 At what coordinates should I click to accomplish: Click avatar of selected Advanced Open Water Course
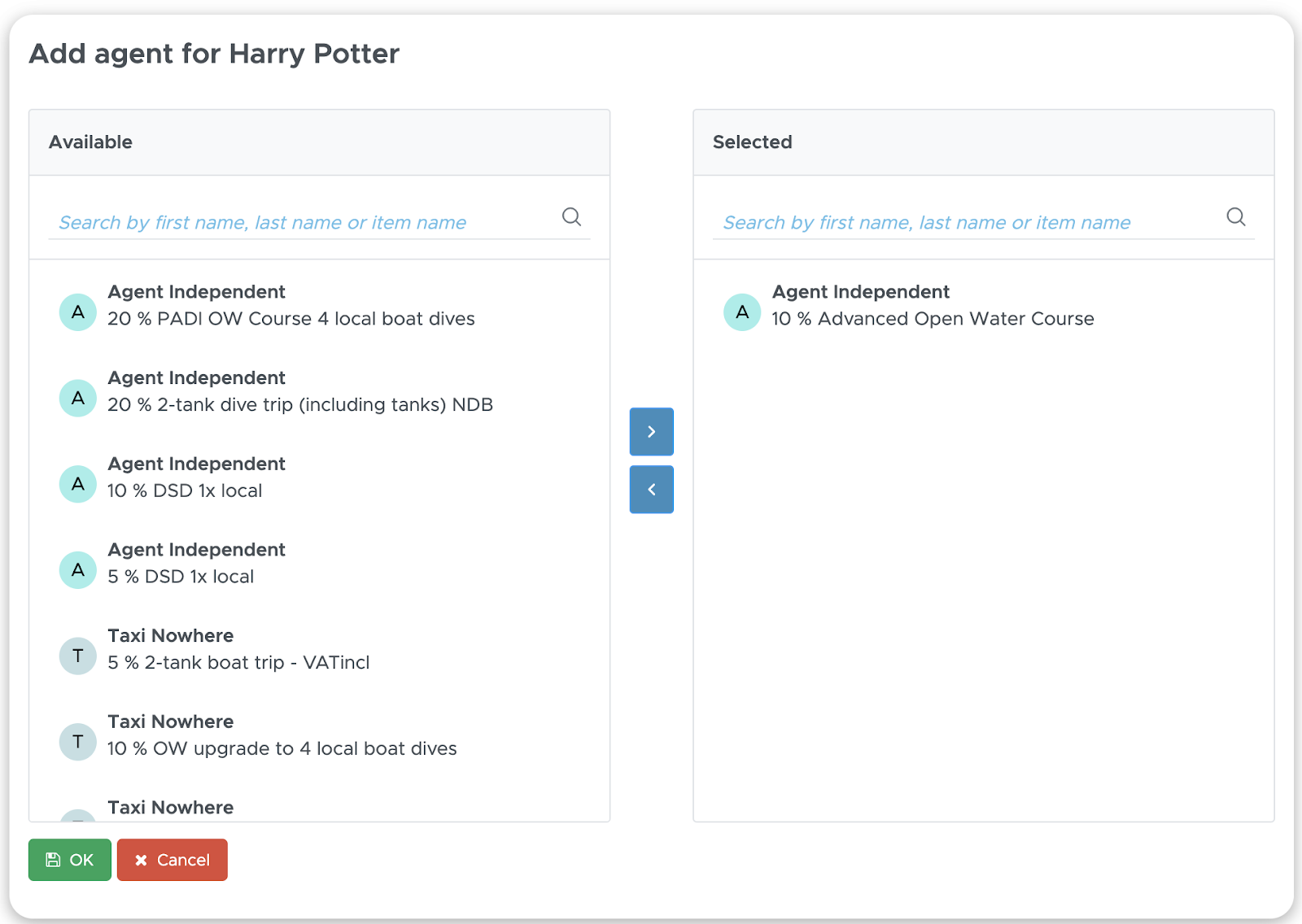click(742, 312)
